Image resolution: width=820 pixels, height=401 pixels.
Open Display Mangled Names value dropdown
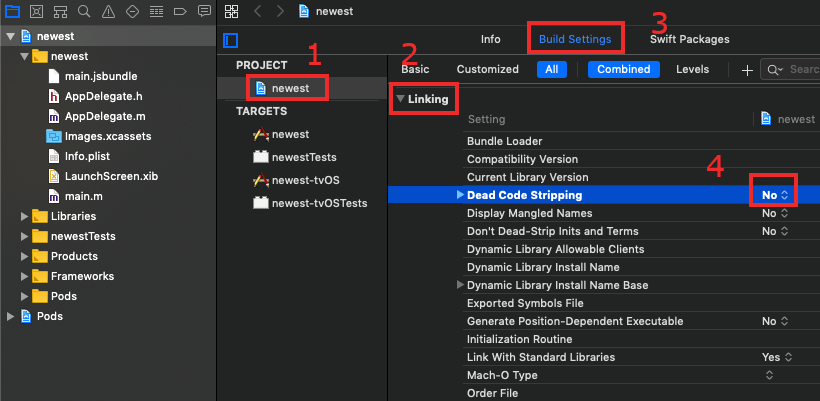(x=775, y=213)
